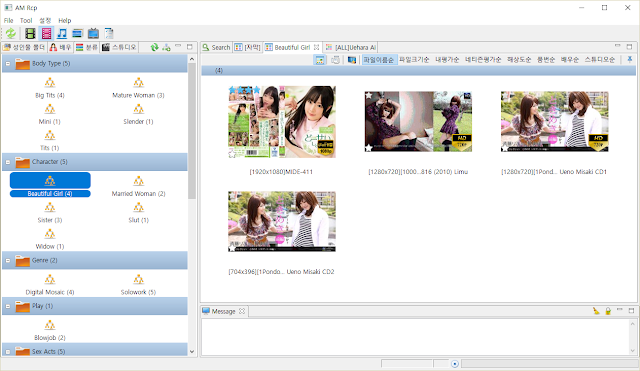
Task: Maximize the Message panel
Action: tap(631, 311)
